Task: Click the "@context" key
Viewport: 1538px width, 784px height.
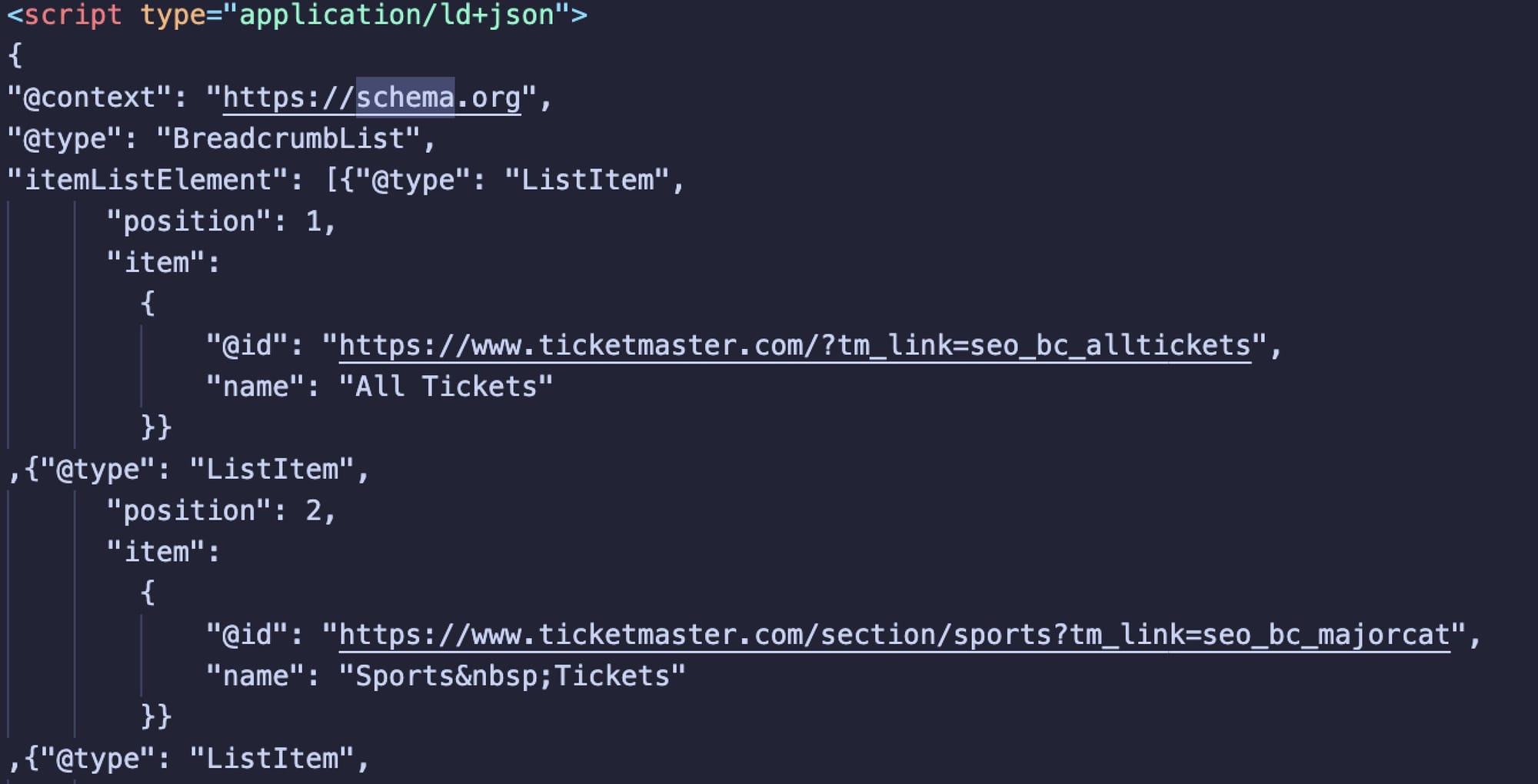Action: tap(89, 98)
